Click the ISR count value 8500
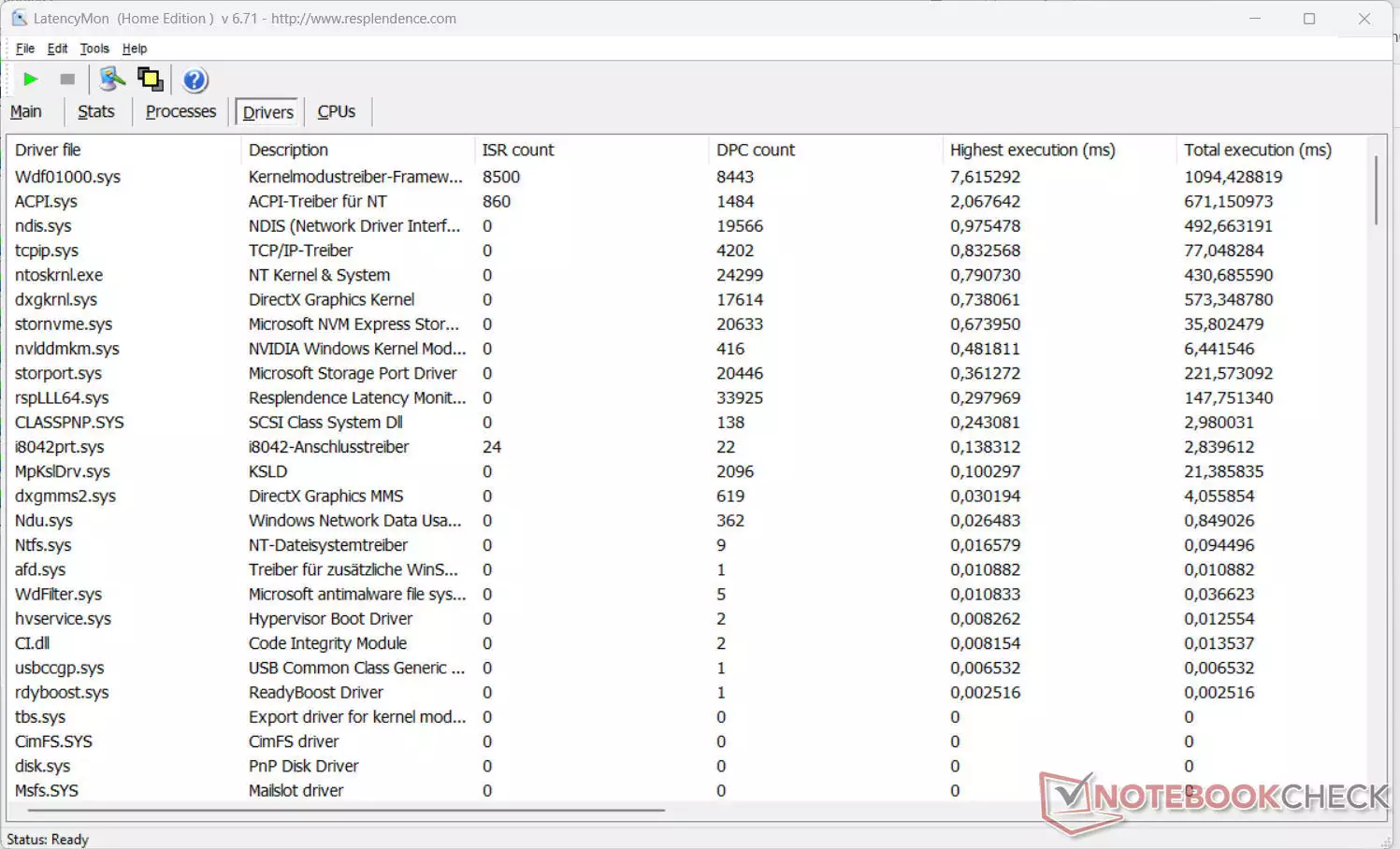Image resolution: width=1400 pixels, height=849 pixels. click(x=501, y=177)
